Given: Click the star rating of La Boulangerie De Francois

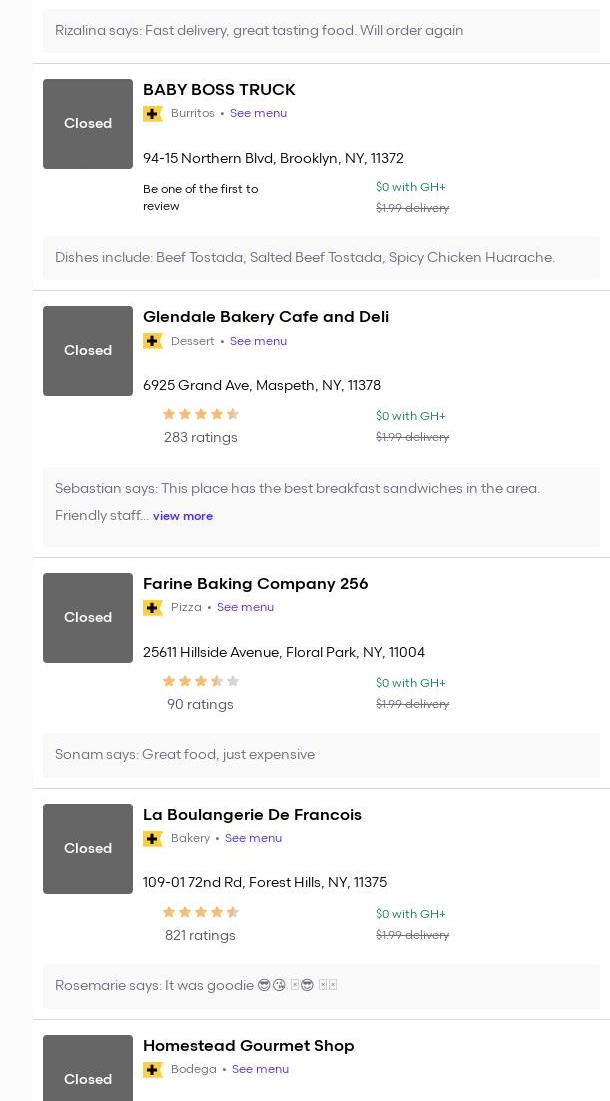Looking at the screenshot, I should tap(201, 912).
